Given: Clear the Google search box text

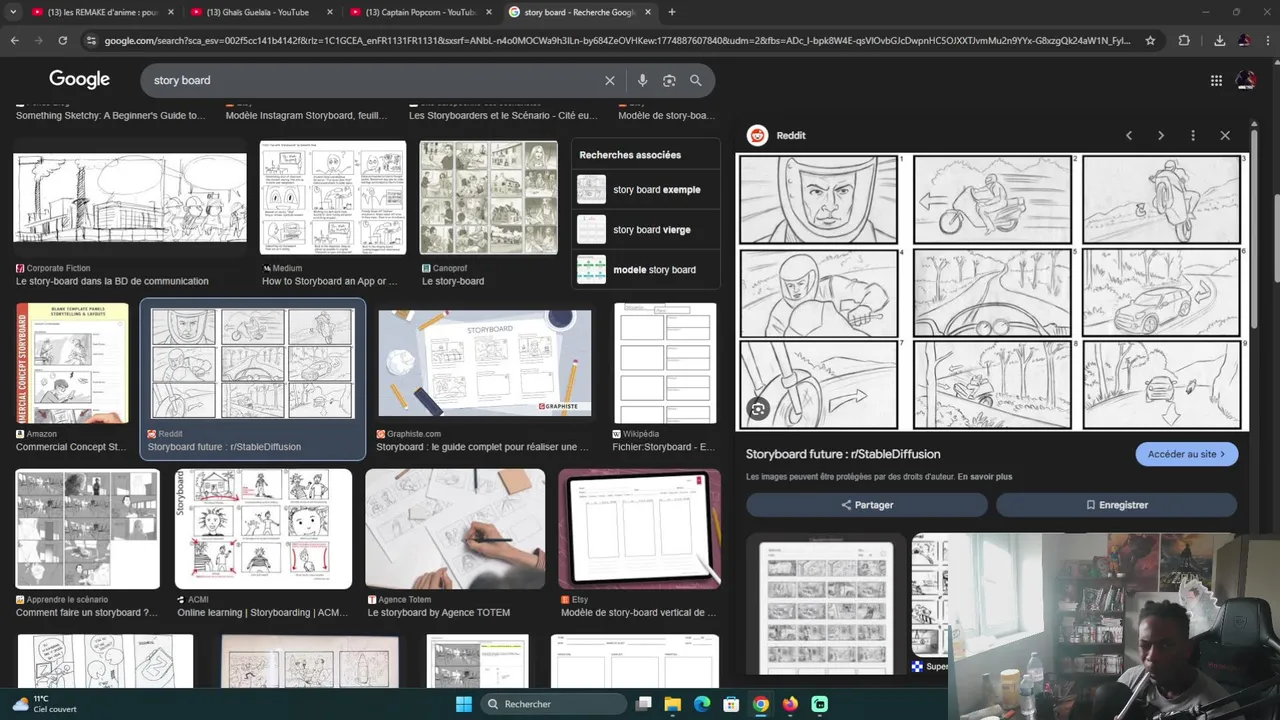Looking at the screenshot, I should point(610,80).
